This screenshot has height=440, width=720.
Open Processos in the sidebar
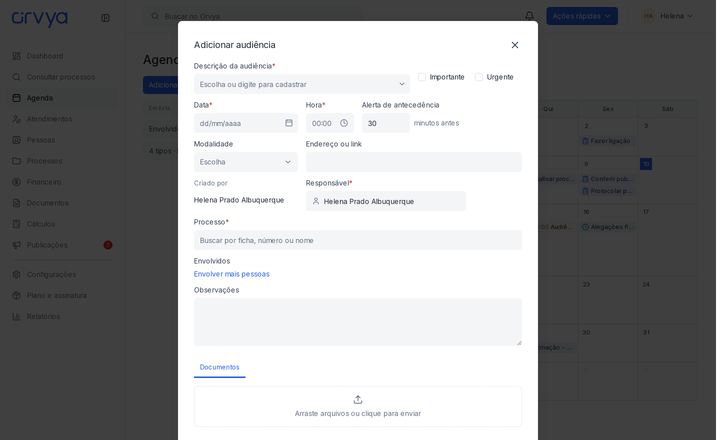click(x=62, y=161)
